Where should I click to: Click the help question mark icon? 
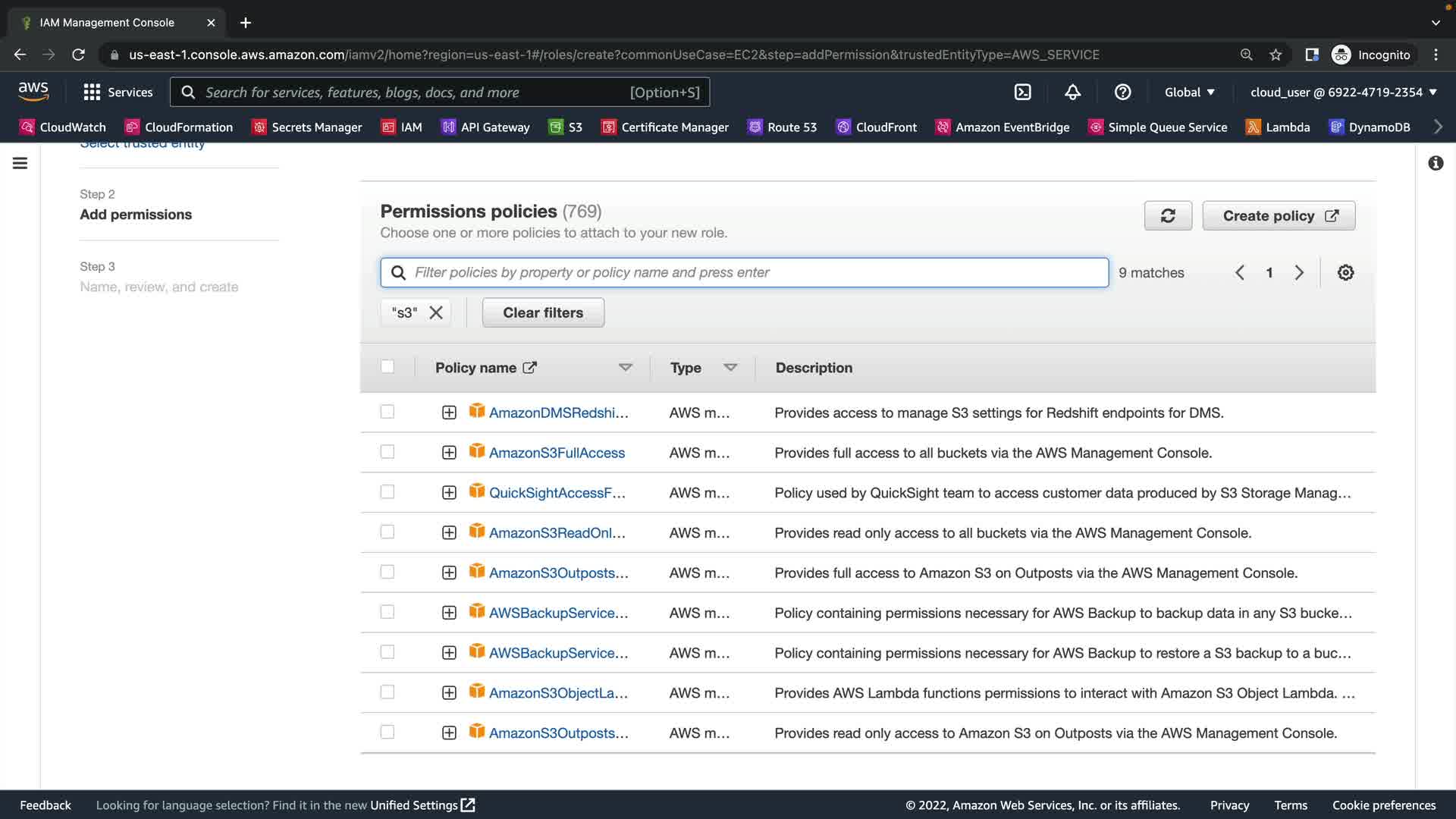(1122, 92)
